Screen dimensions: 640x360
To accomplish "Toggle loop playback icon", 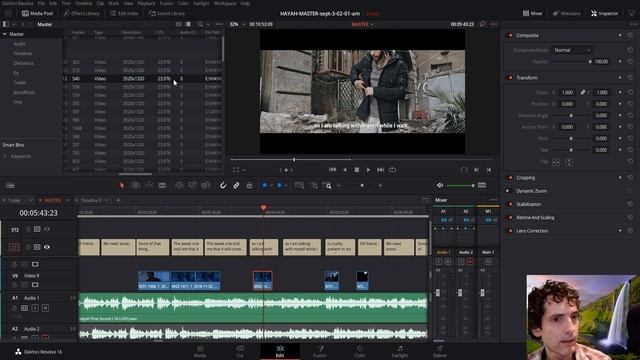I will point(393,170).
